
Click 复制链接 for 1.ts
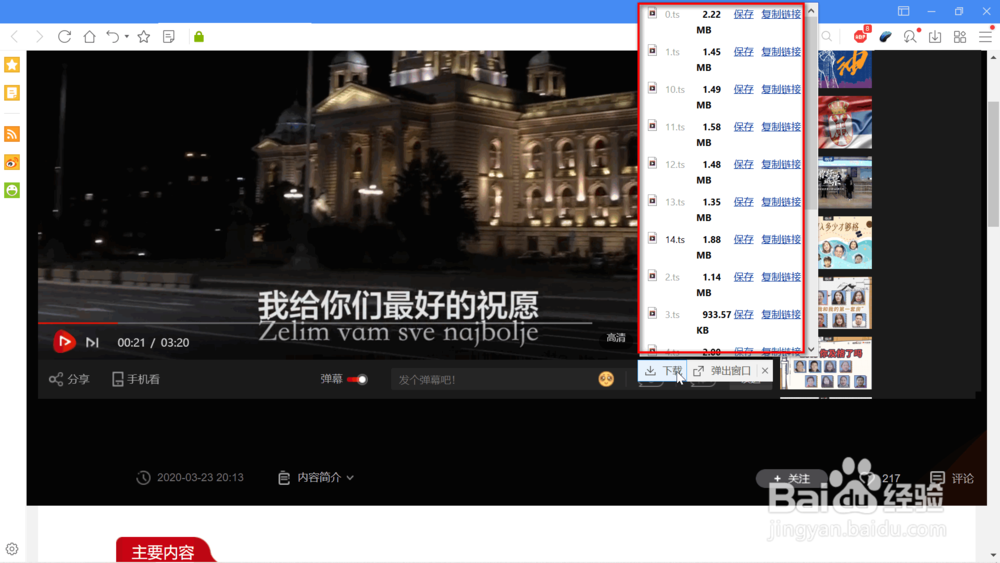tap(781, 52)
